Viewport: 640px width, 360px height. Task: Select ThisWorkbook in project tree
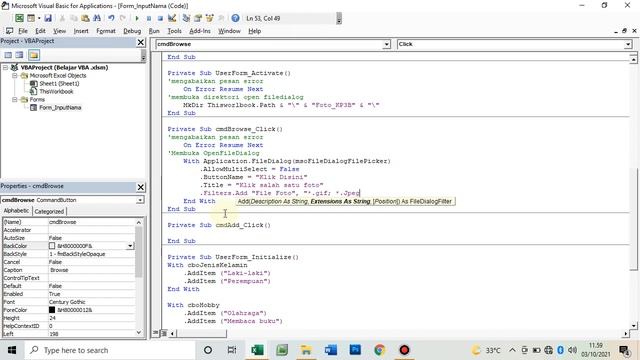click(56, 91)
